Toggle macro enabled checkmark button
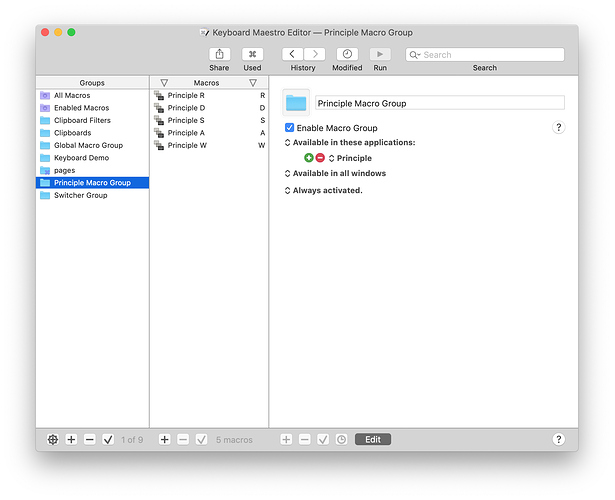This screenshot has height=500, width=615. tap(202, 440)
